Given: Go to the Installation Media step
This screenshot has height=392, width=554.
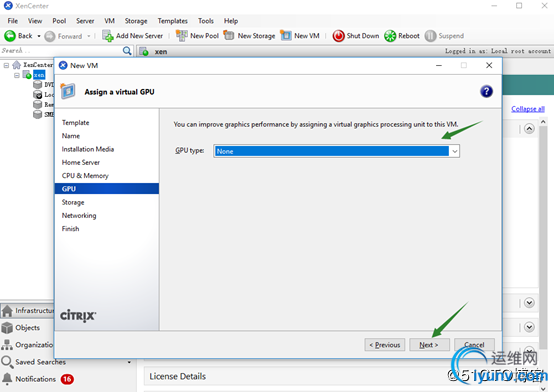Looking at the screenshot, I should tap(88, 149).
